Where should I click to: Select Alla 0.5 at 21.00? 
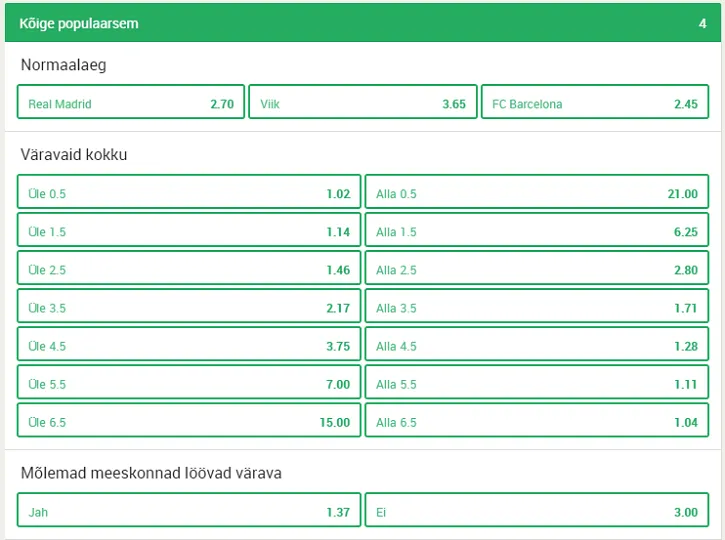tap(536, 193)
